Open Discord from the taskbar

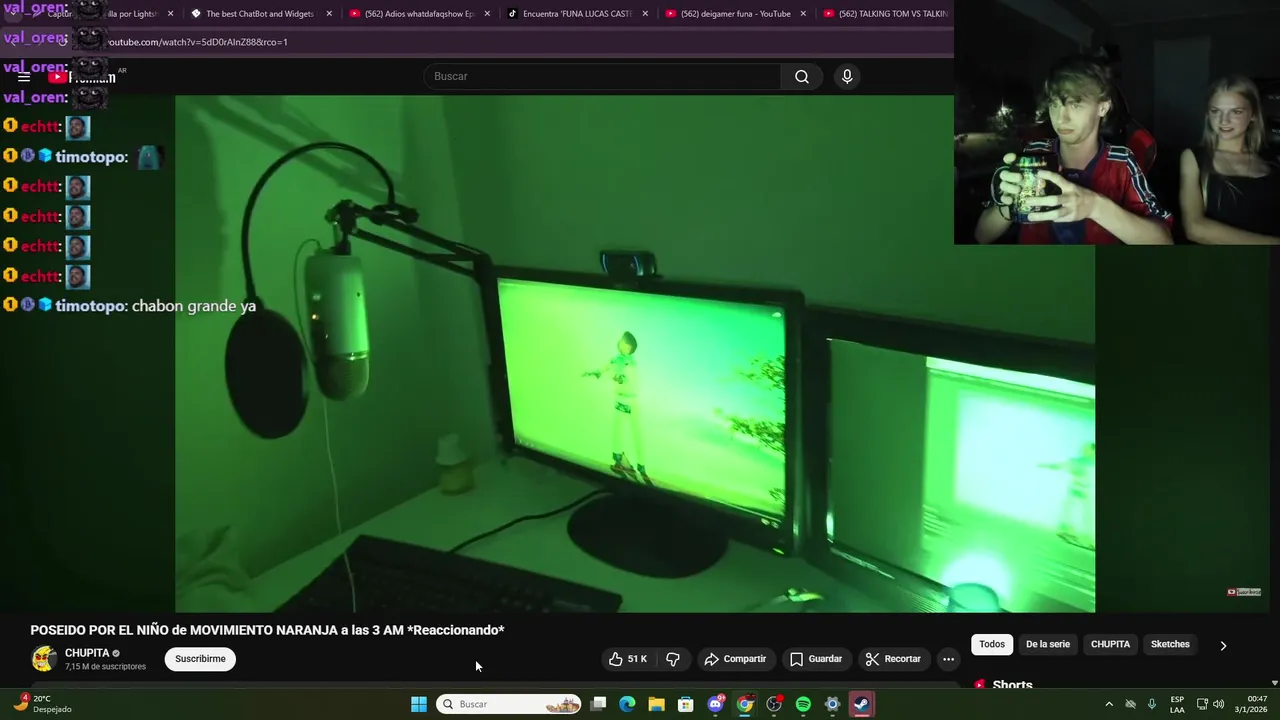(x=715, y=704)
